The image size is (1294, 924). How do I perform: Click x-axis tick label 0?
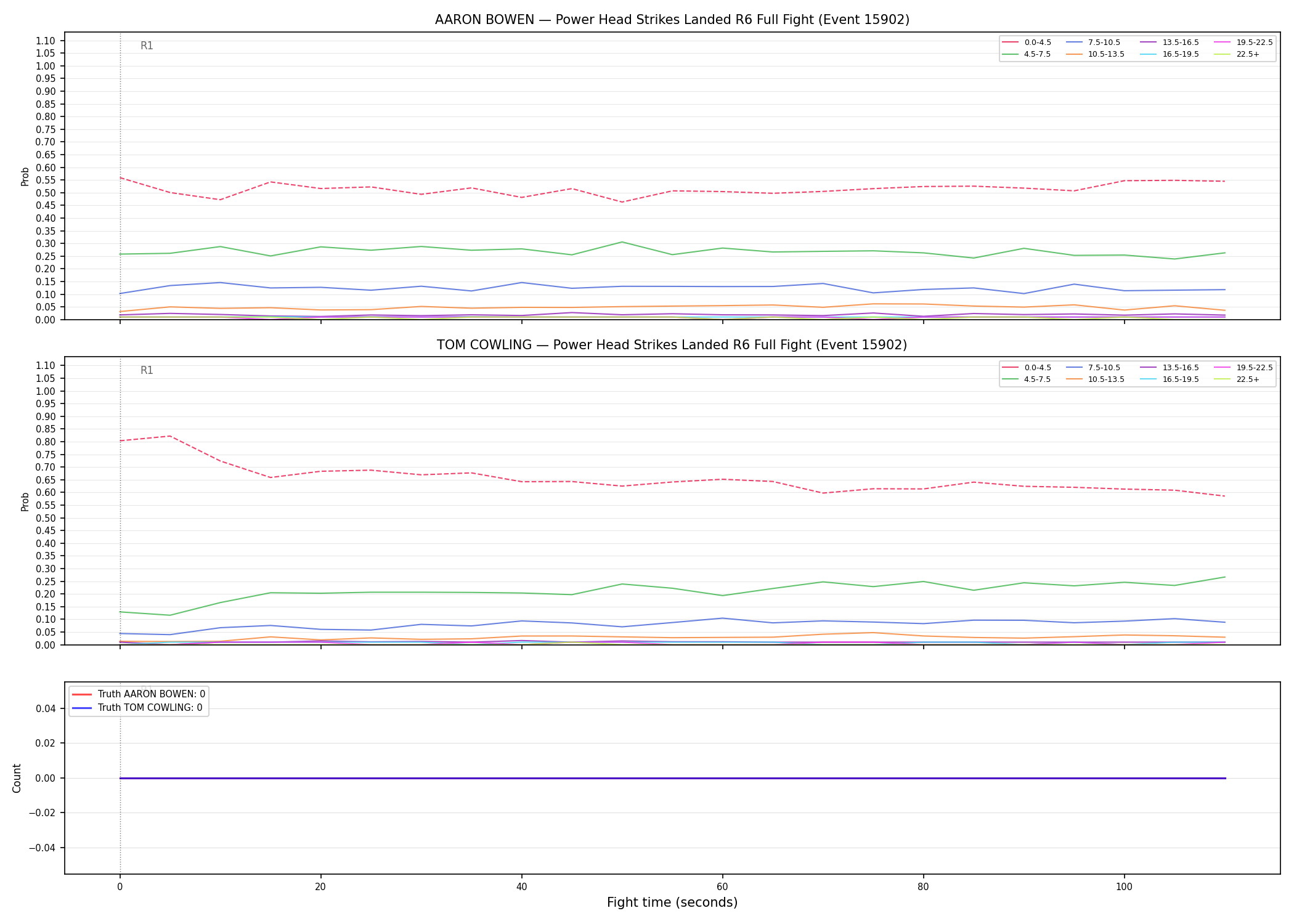point(120,887)
